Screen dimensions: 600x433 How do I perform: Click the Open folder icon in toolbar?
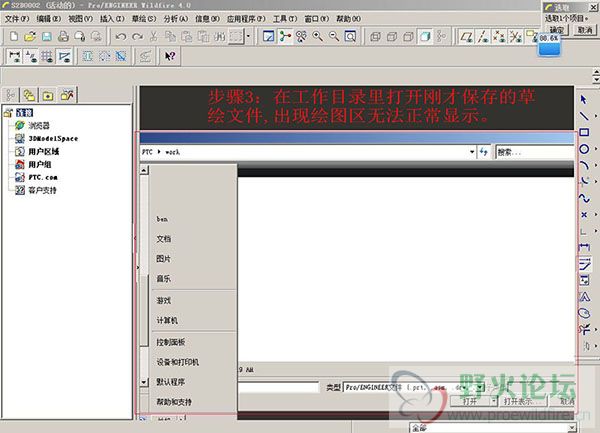30,37
